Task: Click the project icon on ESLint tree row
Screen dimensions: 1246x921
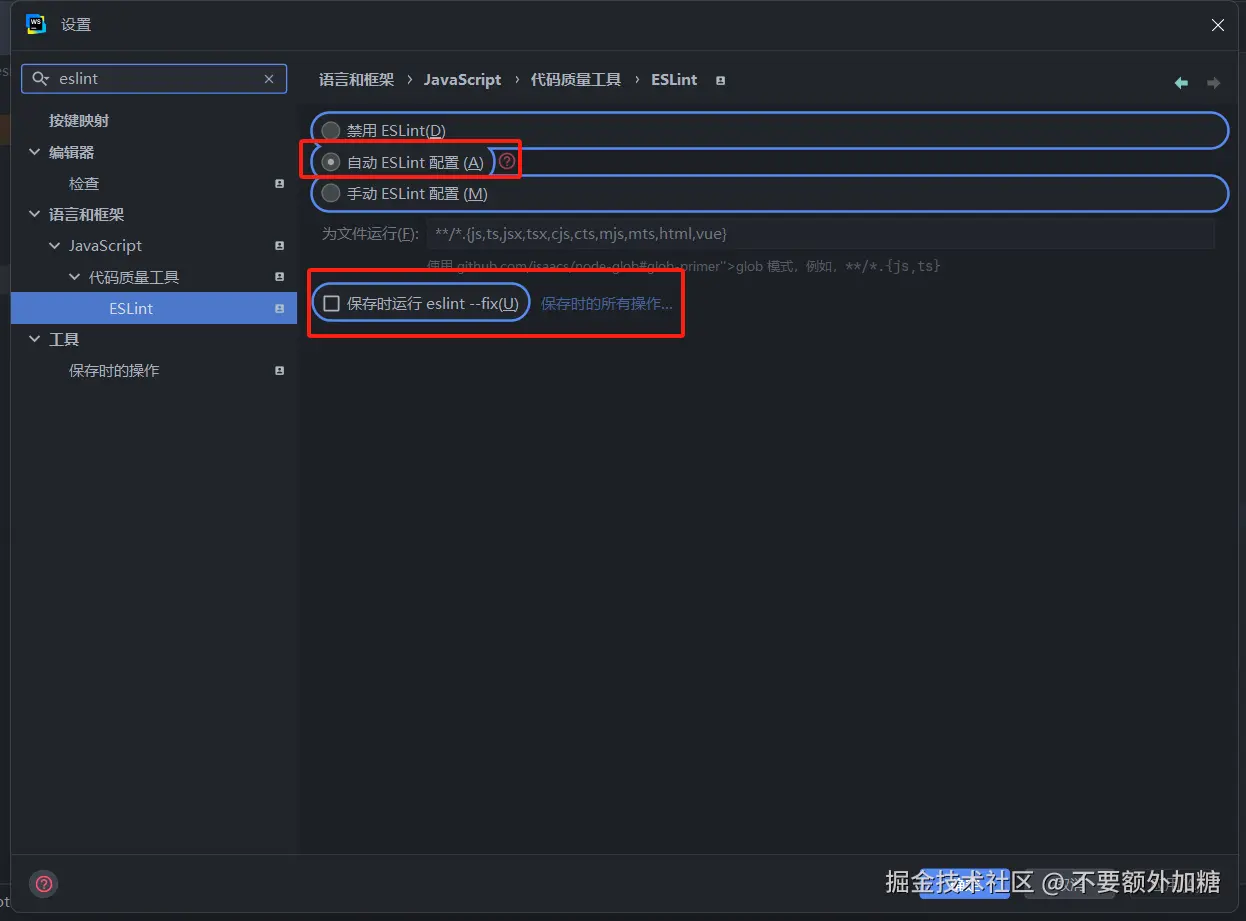Action: click(280, 309)
